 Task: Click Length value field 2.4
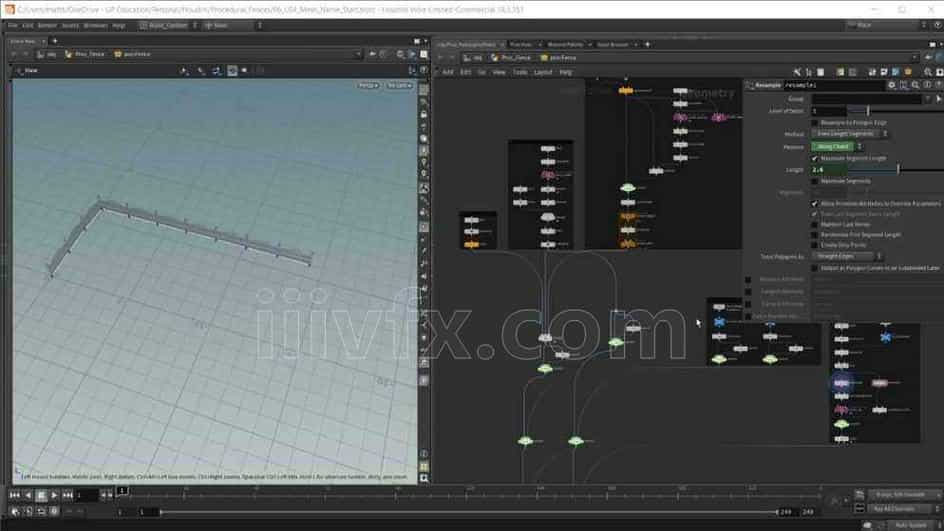(x=828, y=170)
